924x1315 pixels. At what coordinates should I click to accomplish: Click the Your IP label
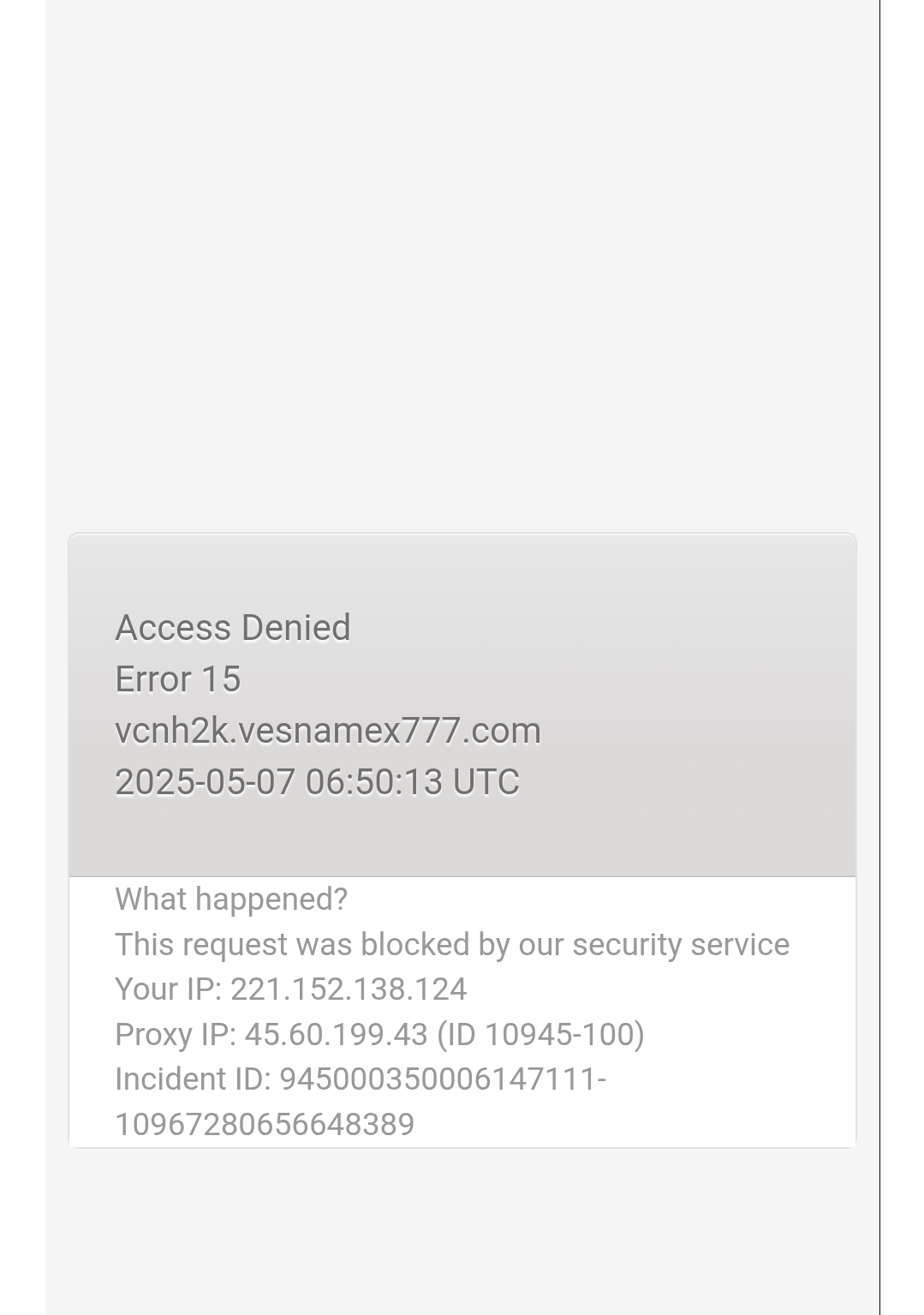pyautogui.click(x=169, y=989)
